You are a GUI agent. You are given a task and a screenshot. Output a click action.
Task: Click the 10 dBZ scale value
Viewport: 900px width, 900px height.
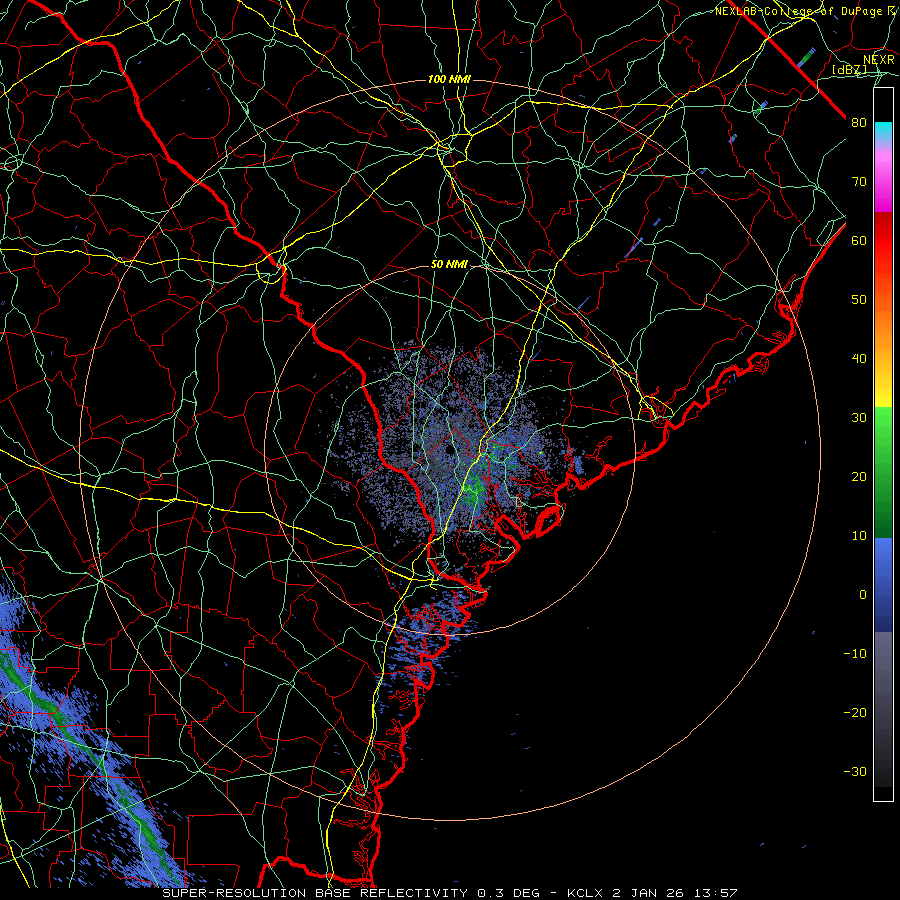(x=859, y=536)
